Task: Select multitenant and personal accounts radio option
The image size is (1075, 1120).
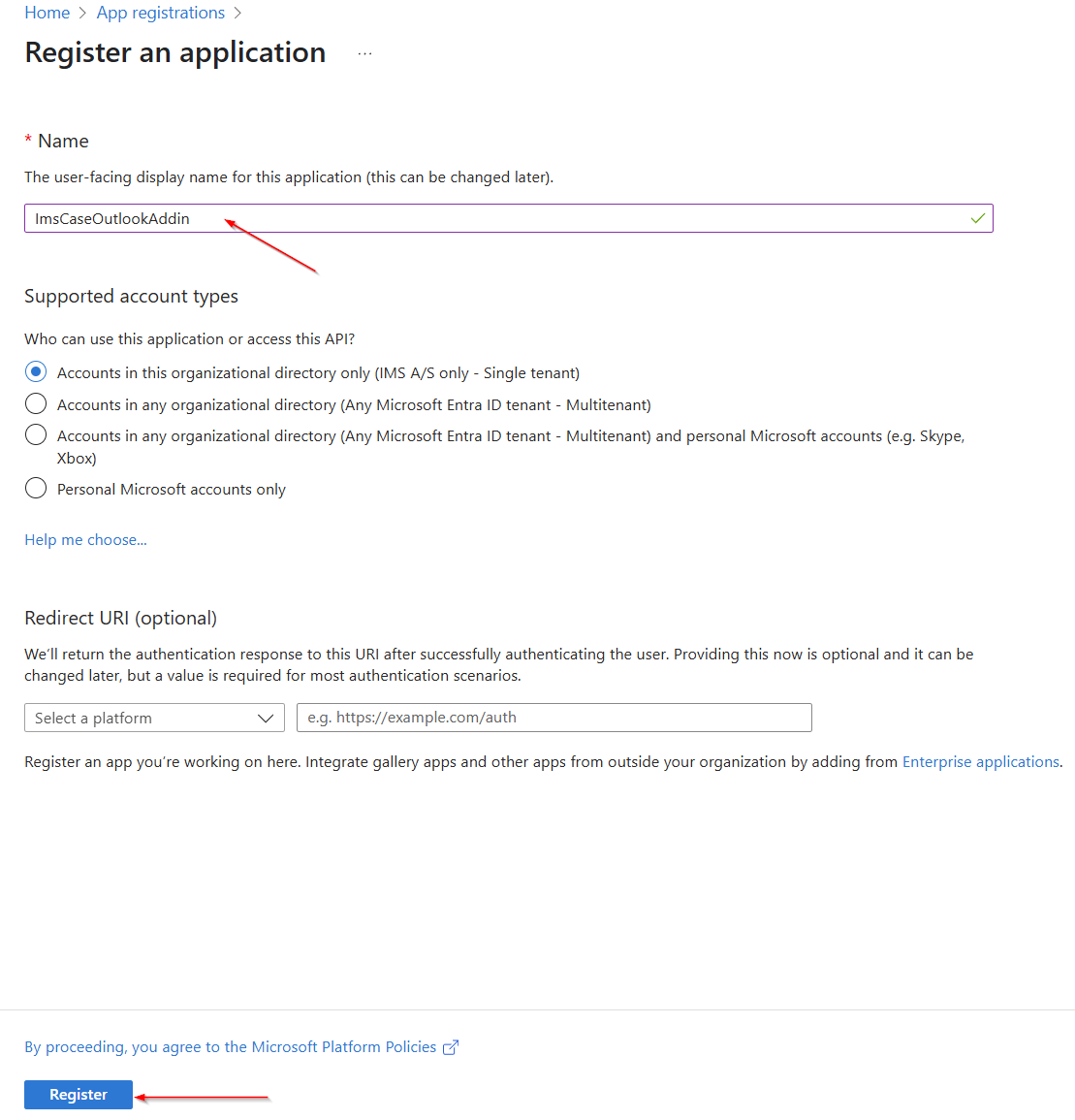Action: [x=36, y=435]
